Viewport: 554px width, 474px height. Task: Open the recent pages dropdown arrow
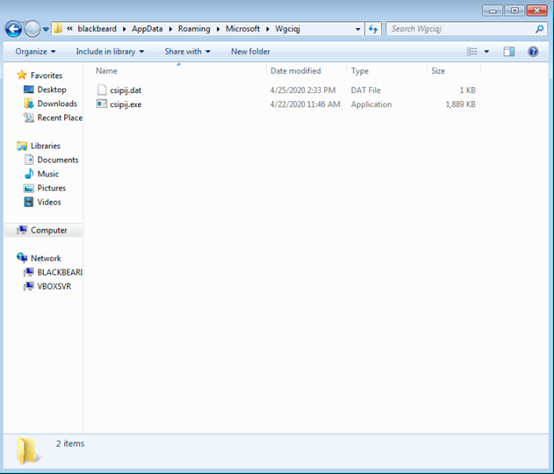[x=46, y=29]
